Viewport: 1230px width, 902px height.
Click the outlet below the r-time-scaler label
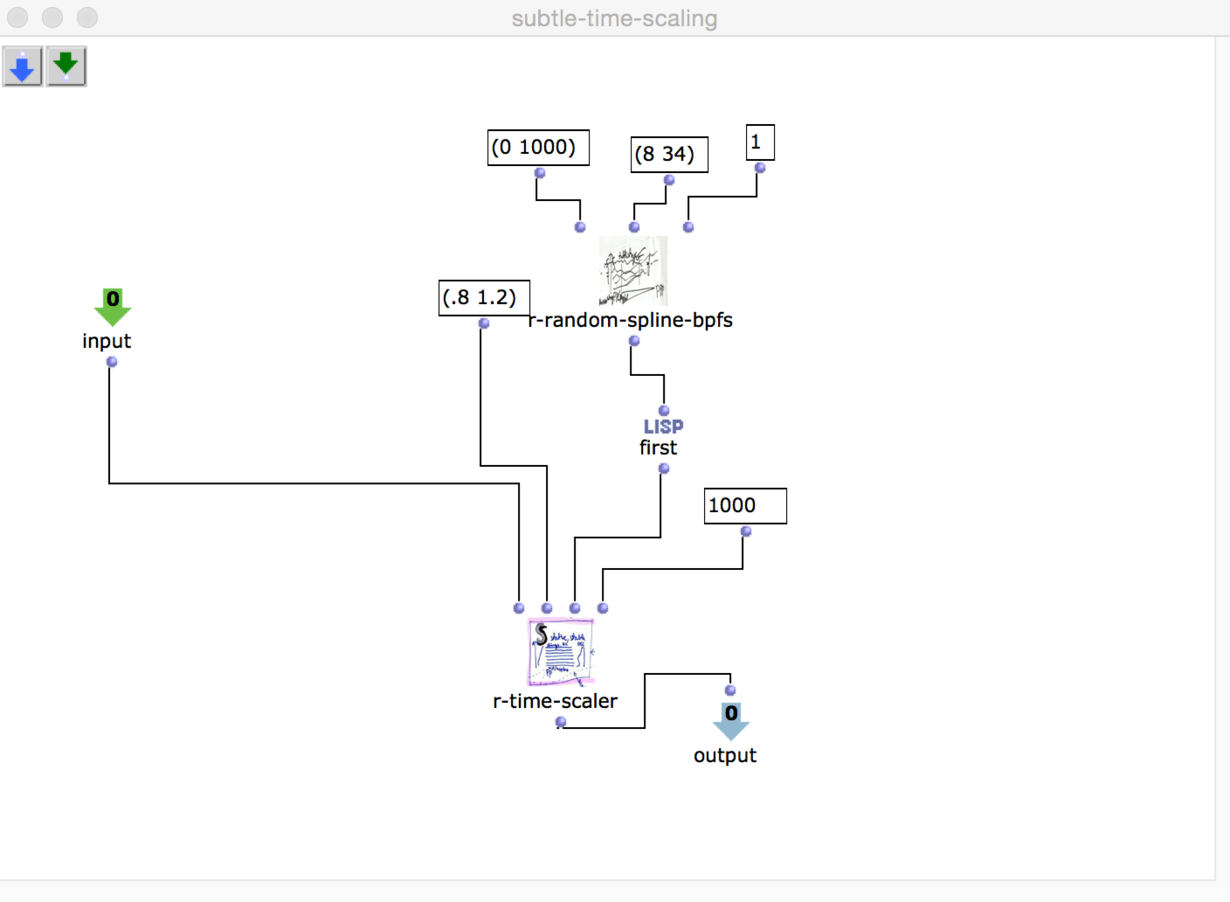click(561, 722)
